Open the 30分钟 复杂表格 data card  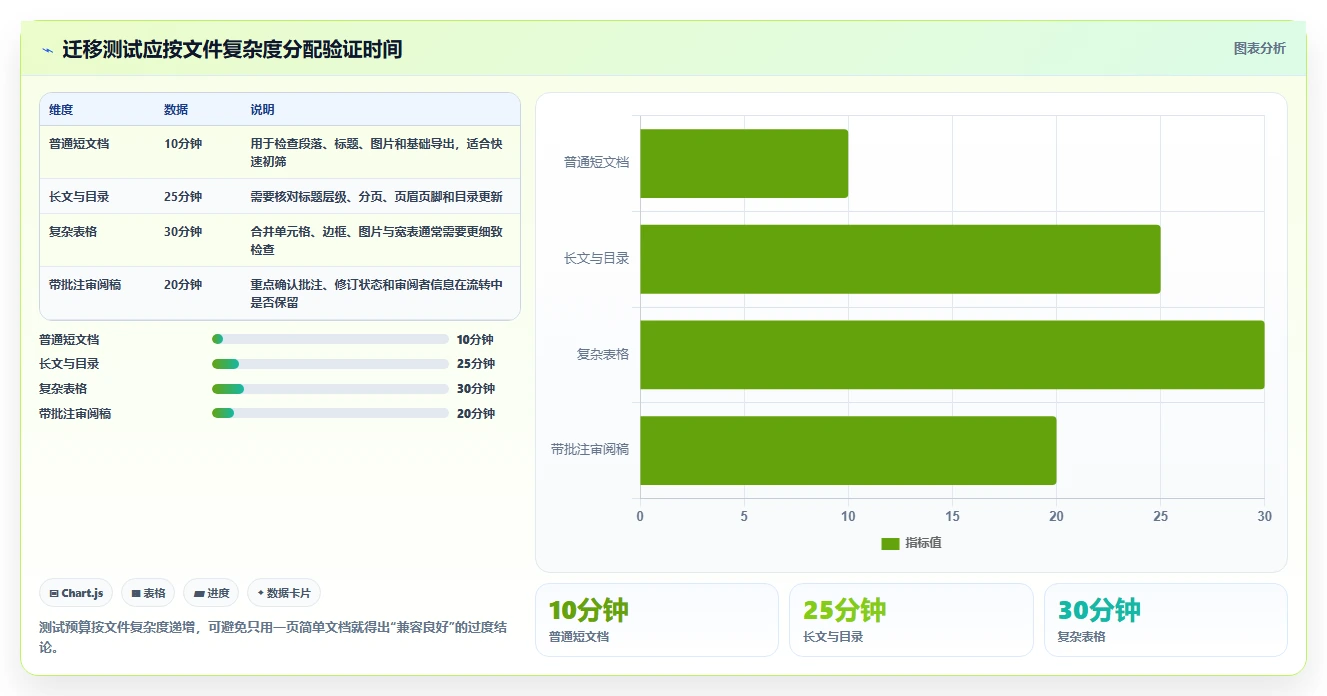pos(1165,620)
